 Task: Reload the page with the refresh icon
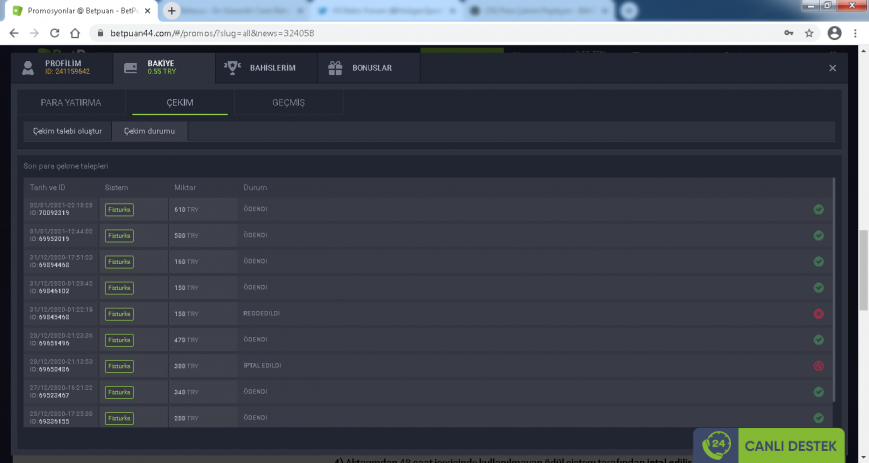[54, 33]
